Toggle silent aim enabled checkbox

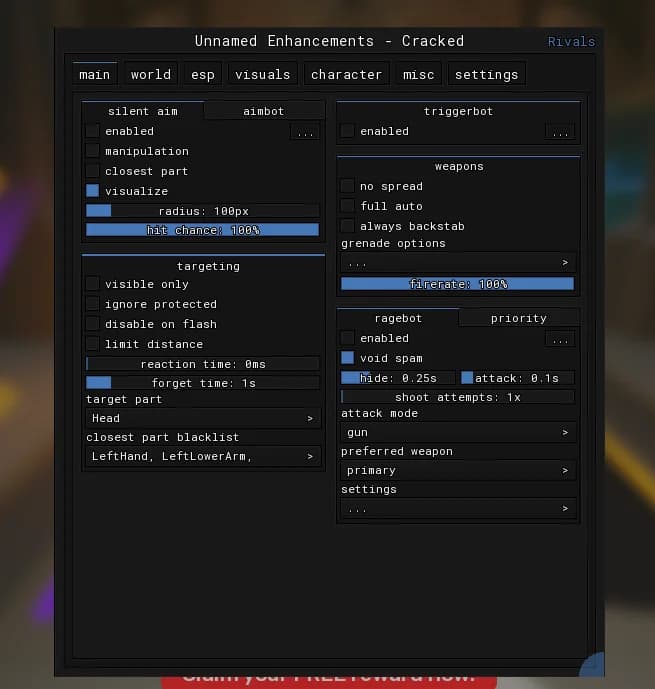[93, 131]
